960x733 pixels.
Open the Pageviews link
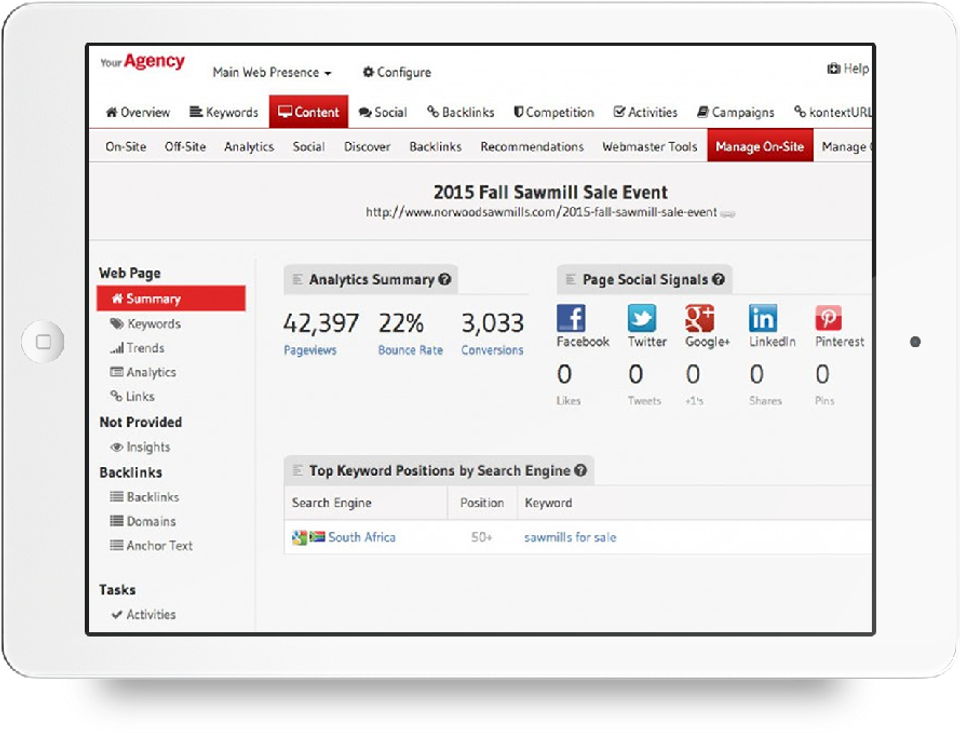click(310, 351)
